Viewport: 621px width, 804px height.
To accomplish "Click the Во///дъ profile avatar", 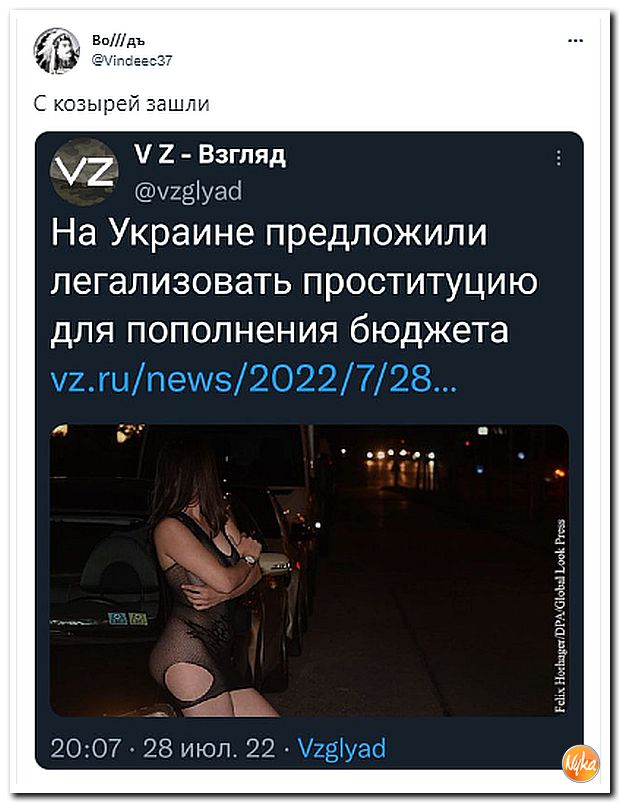I will click(x=56, y=50).
